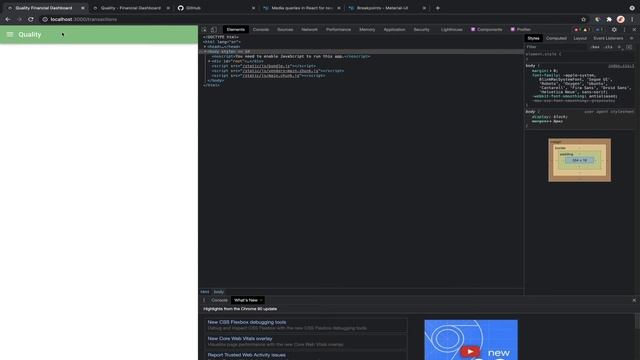Toggle the DevTools device toolbar
Screen dimensions: 640x360
[213, 29]
